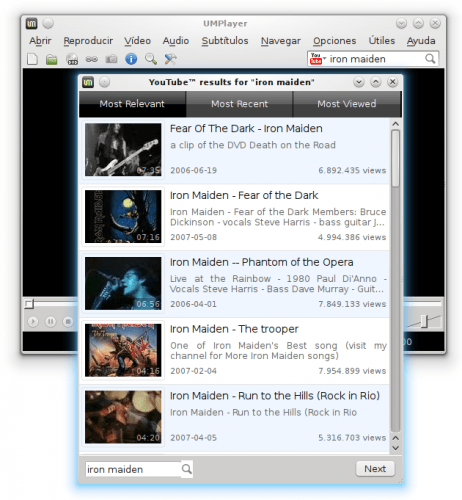The image size is (462, 500).
Task: Click the volume slider in main player
Action: [424, 321]
